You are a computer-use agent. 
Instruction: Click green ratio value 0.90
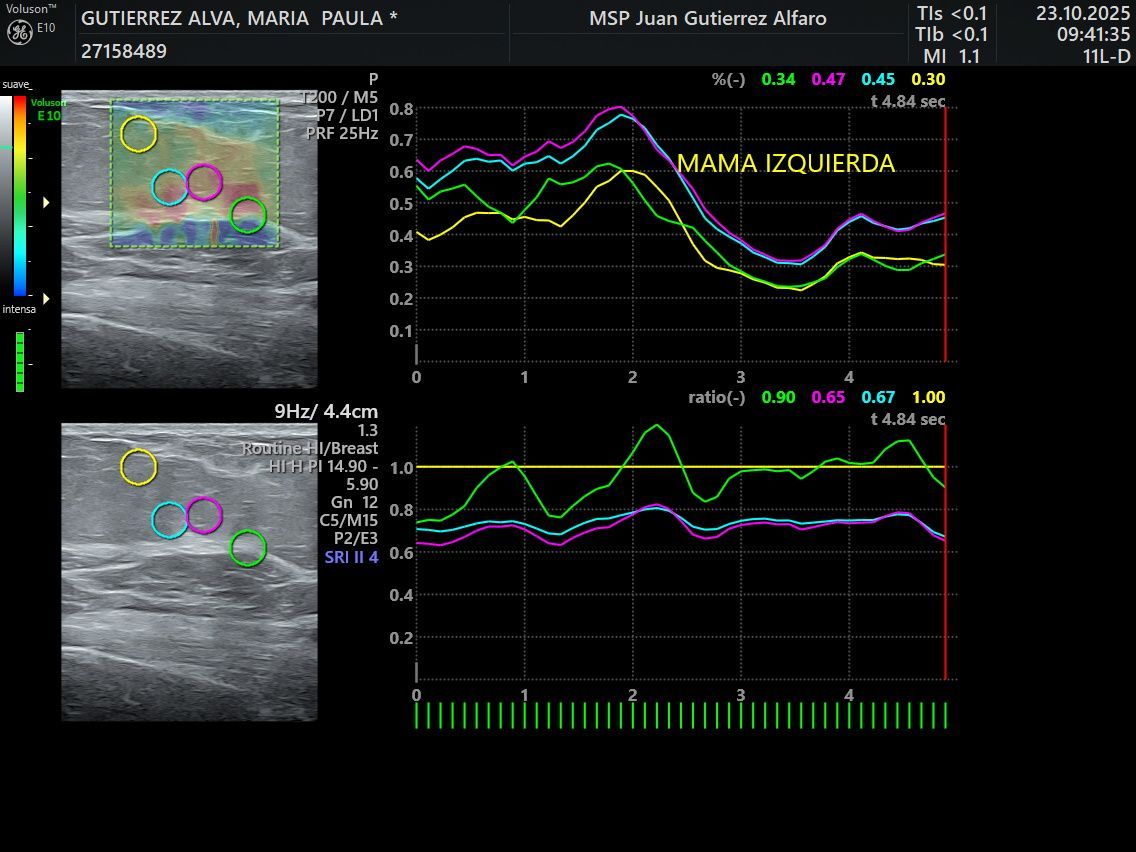tap(778, 397)
